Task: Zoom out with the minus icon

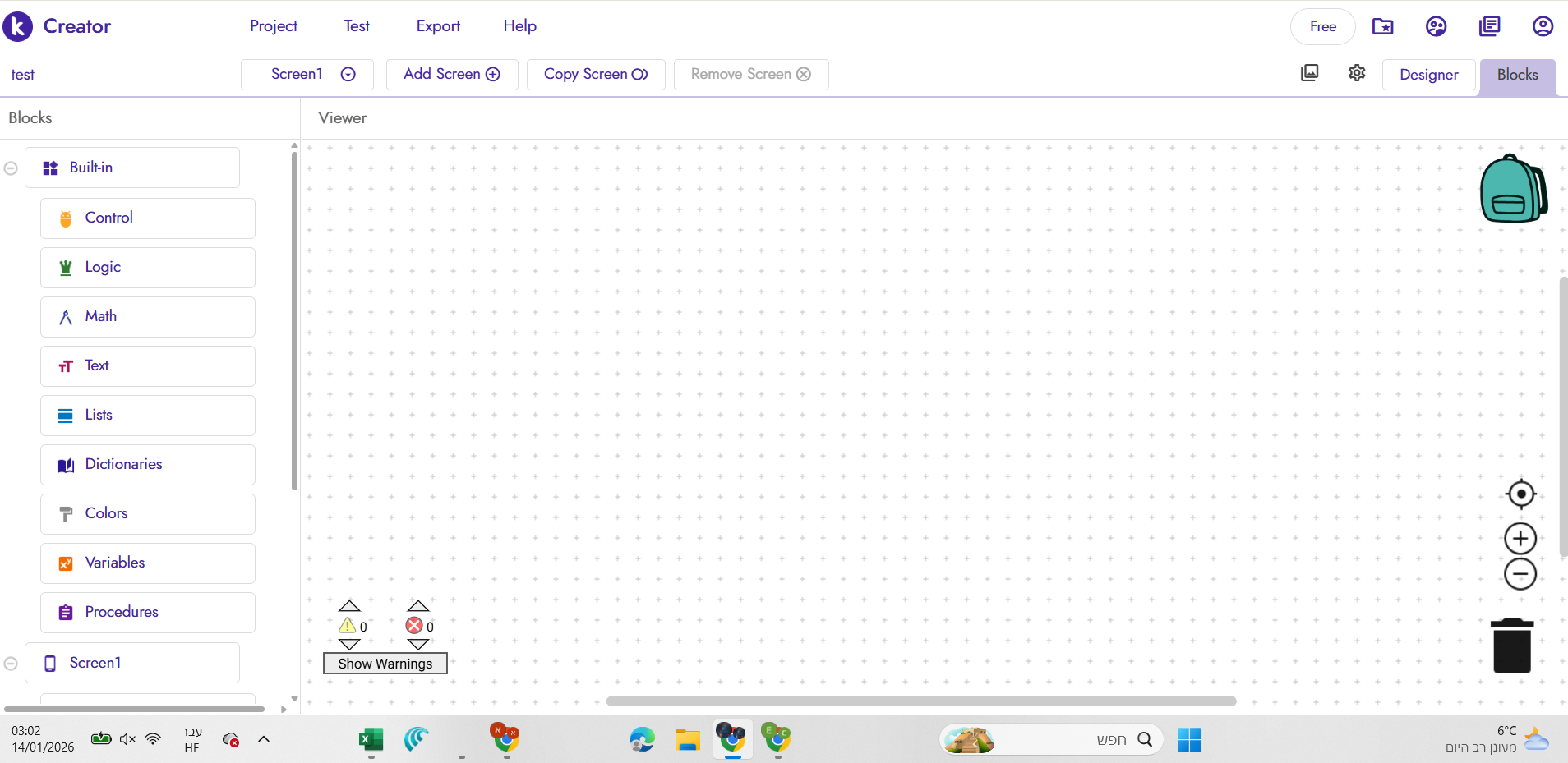Action: 1520,574
